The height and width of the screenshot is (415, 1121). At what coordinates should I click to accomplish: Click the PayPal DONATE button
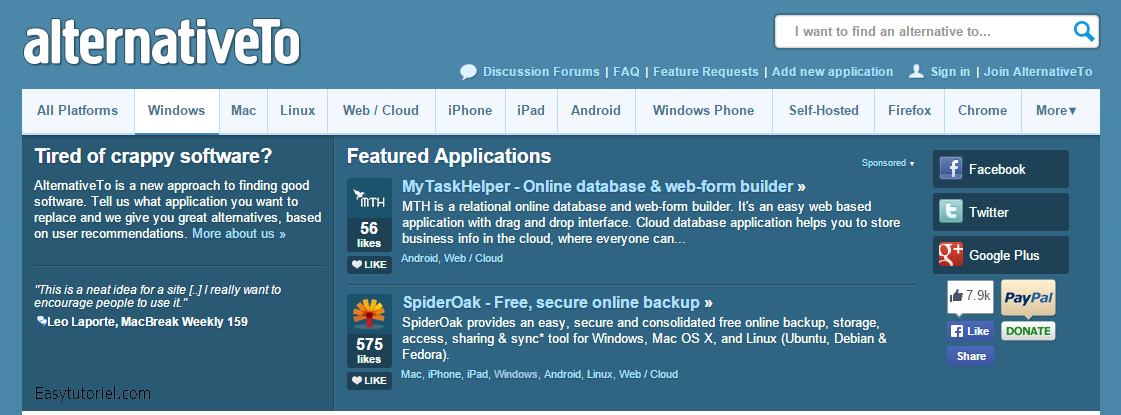(1028, 331)
